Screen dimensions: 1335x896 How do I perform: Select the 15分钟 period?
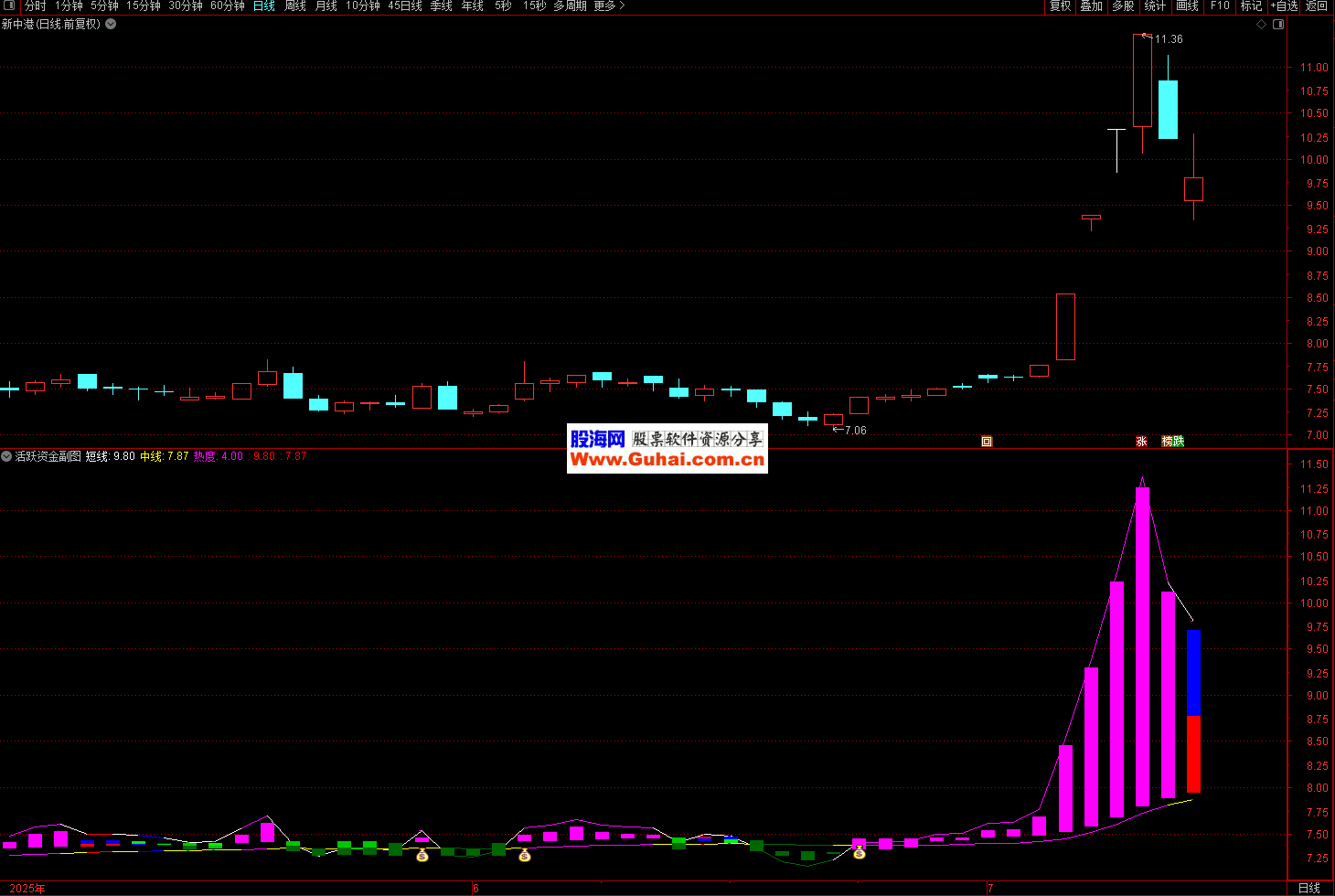click(144, 6)
